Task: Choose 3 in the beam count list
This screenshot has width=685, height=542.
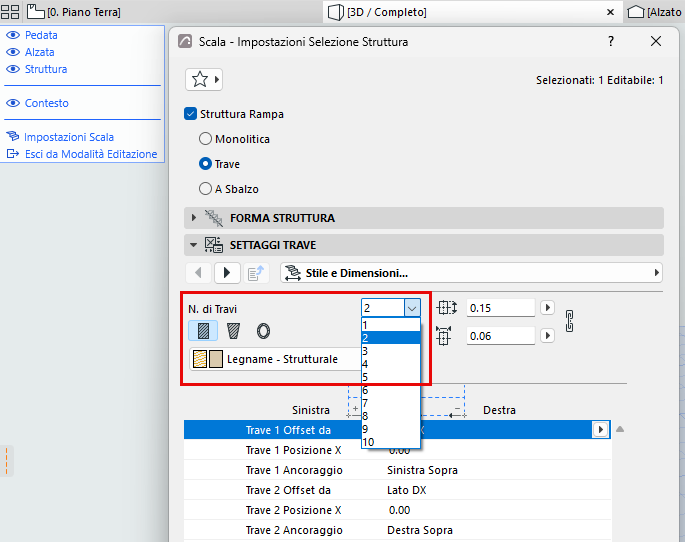Action: point(391,351)
